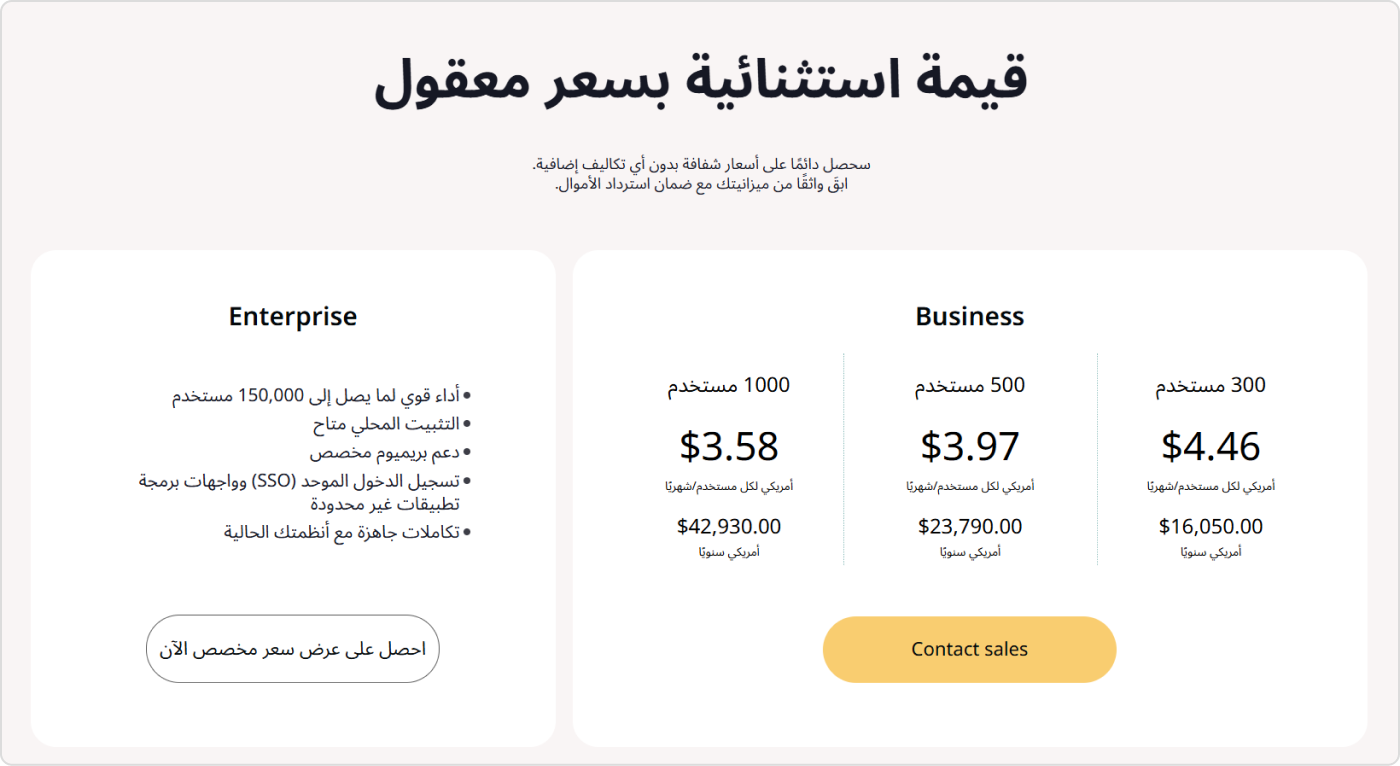This screenshot has width=1400, height=766.
Task: Click the $3.58 monthly price
Action: [x=729, y=444]
